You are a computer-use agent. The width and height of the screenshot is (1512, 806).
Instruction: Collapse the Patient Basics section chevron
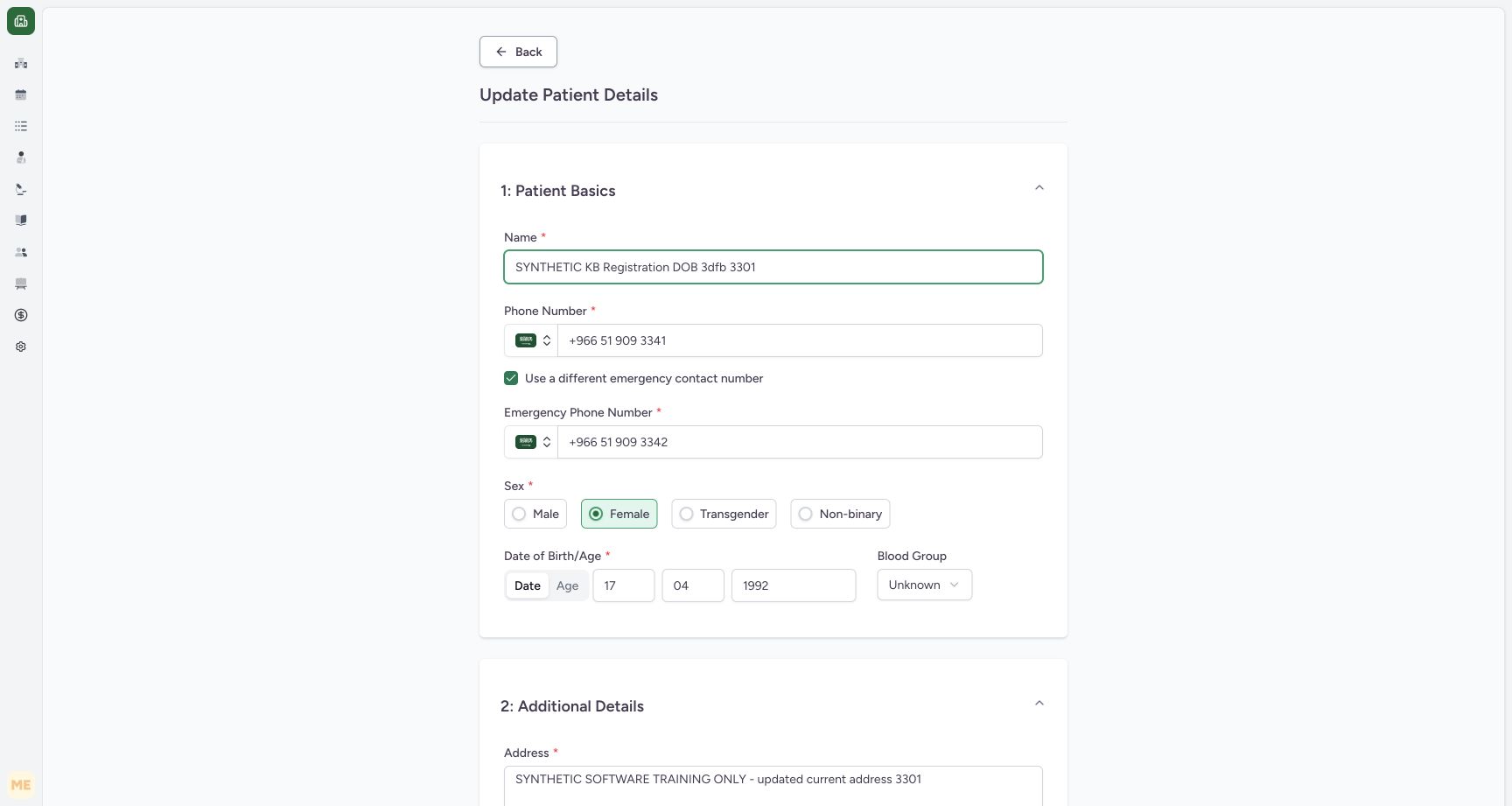coord(1039,188)
